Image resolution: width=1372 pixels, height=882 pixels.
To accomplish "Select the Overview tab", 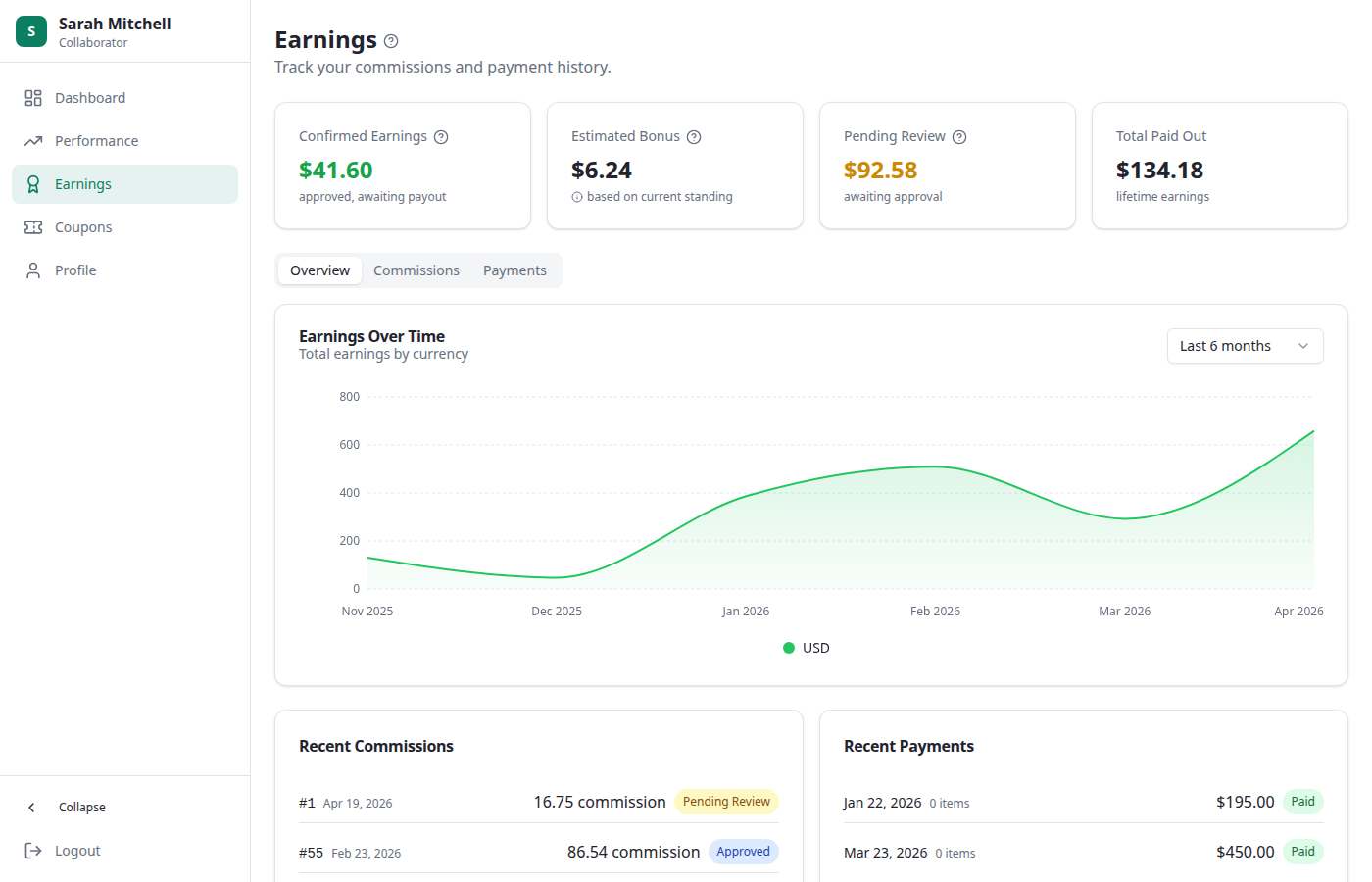I will (x=319, y=269).
